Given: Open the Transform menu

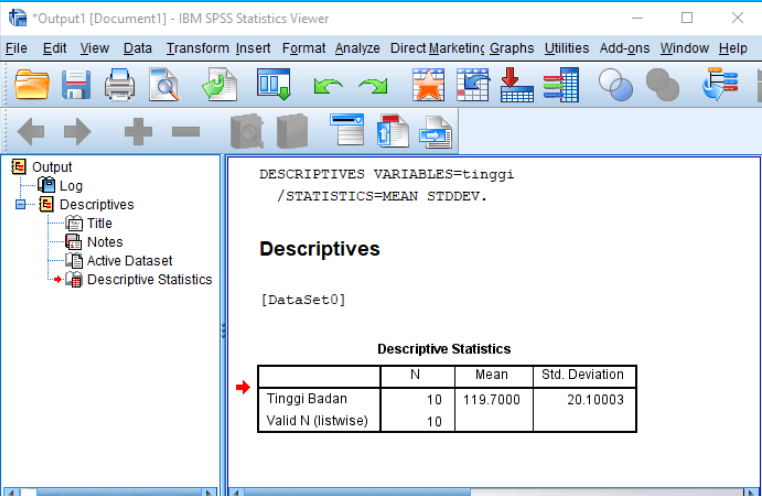Looking at the screenshot, I should coord(197,48).
